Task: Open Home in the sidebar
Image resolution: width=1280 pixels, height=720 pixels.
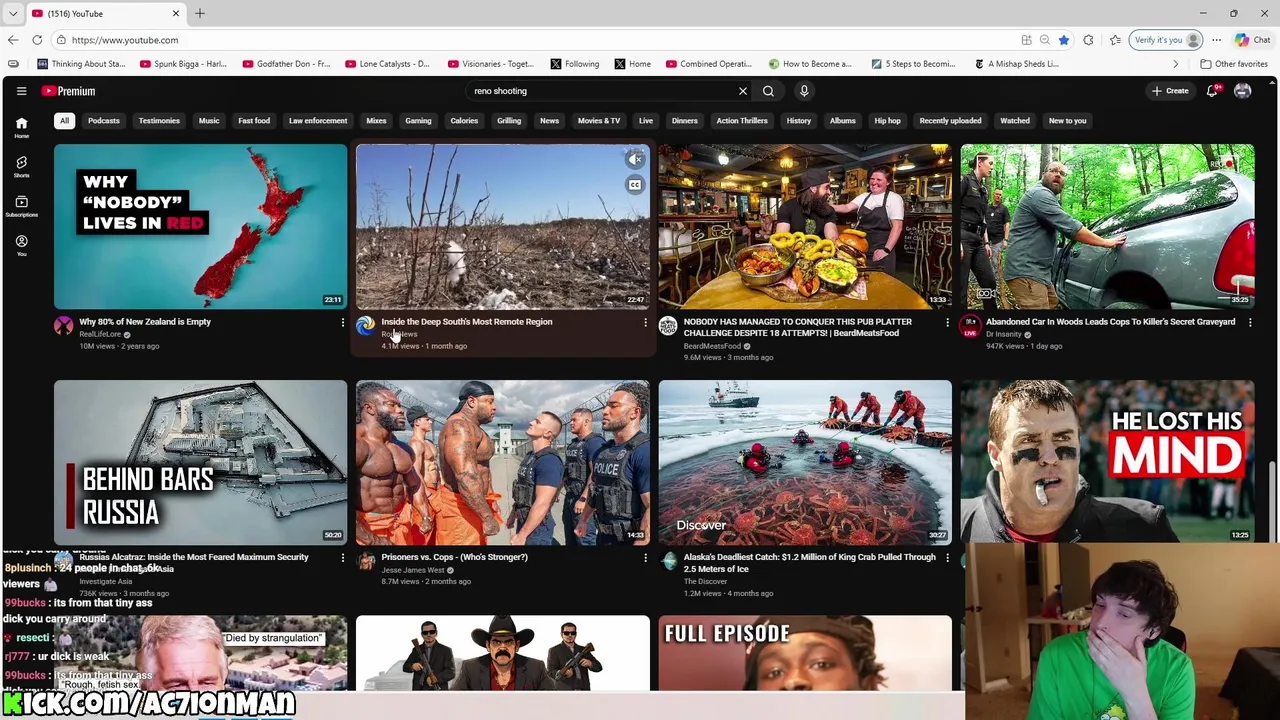Action: 21,128
